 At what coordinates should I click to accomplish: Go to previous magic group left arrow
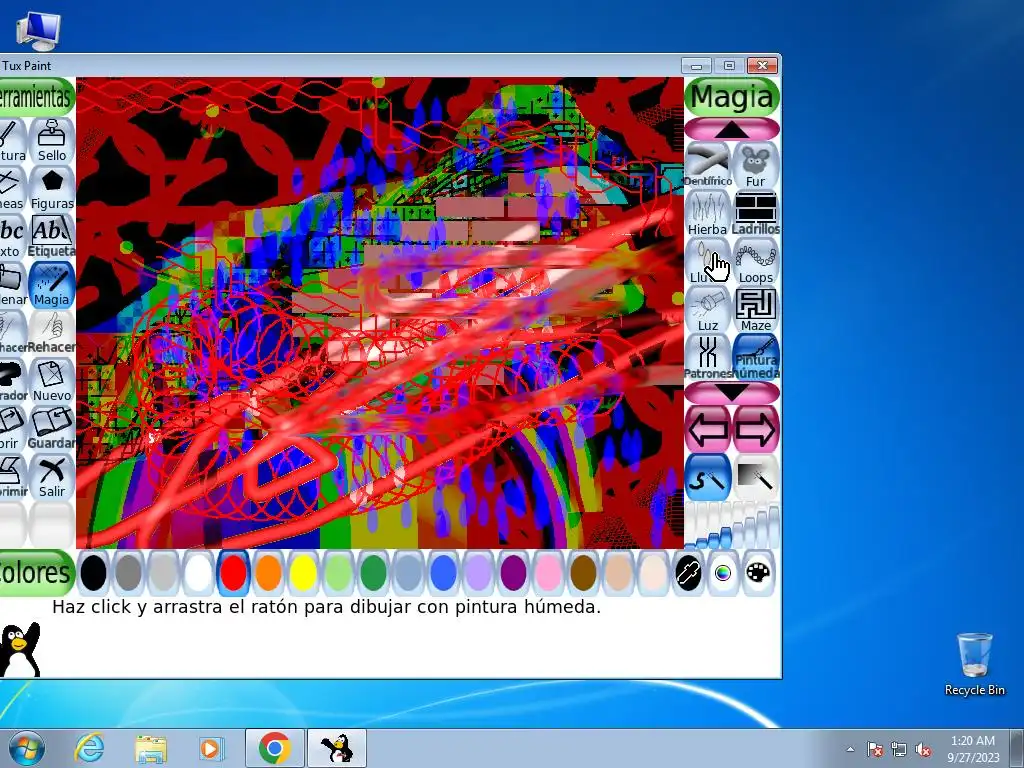(708, 429)
